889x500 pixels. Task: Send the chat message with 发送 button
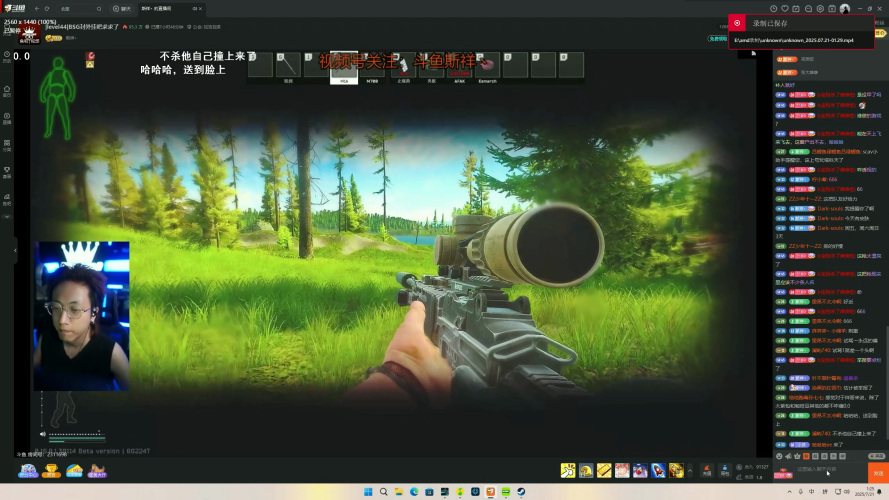[x=878, y=473]
